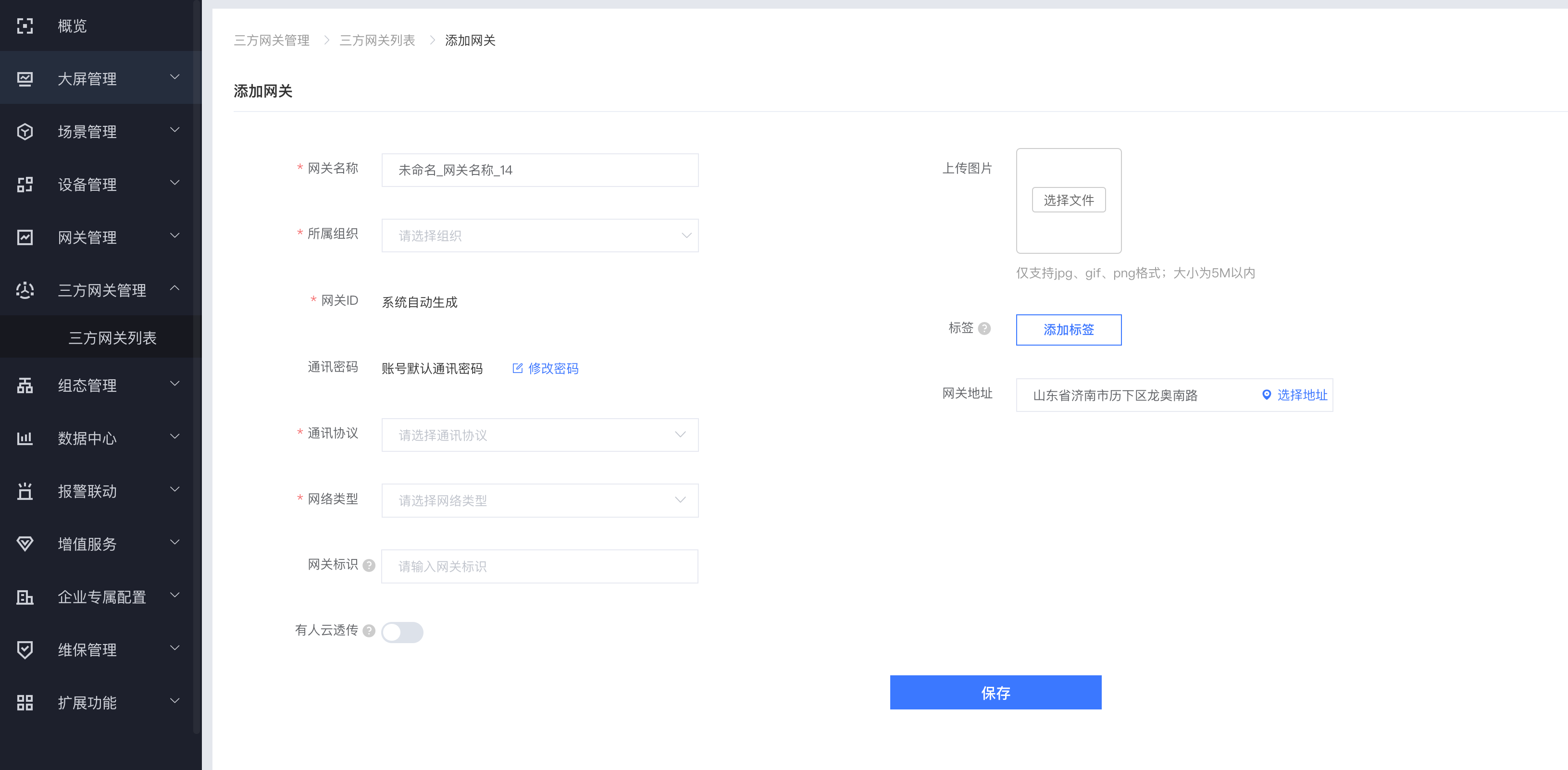The image size is (1568, 770).
Task: Click the edit pencil icon beside 修改密码
Action: pyautogui.click(x=517, y=368)
